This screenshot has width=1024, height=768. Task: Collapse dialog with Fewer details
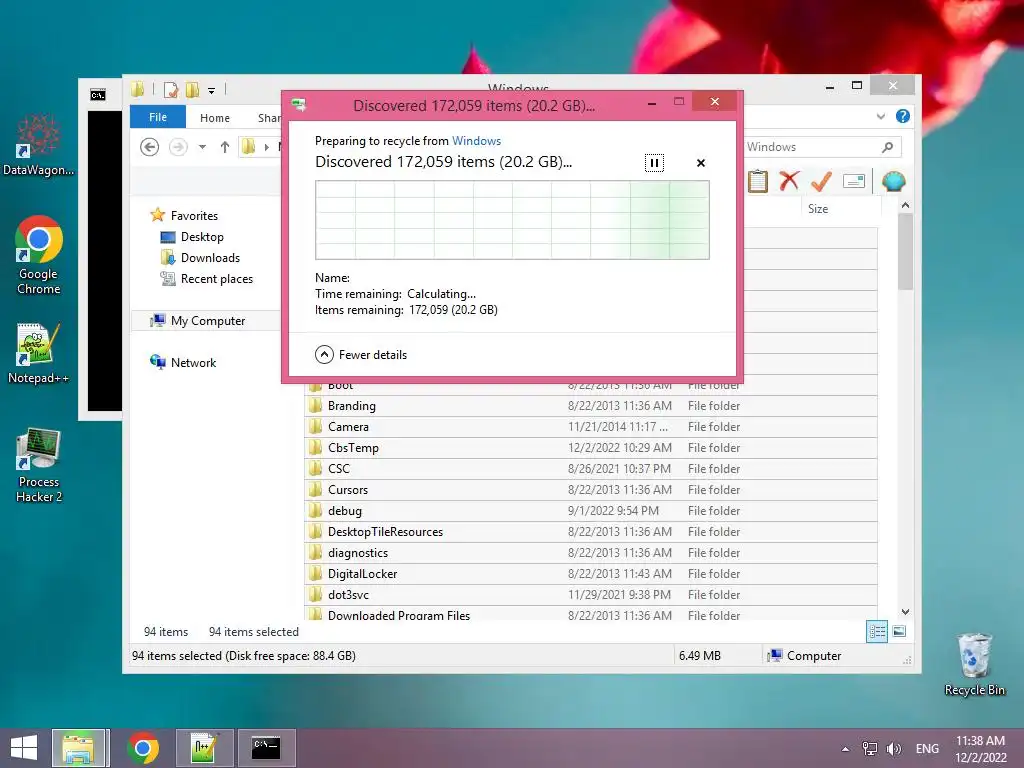point(360,355)
